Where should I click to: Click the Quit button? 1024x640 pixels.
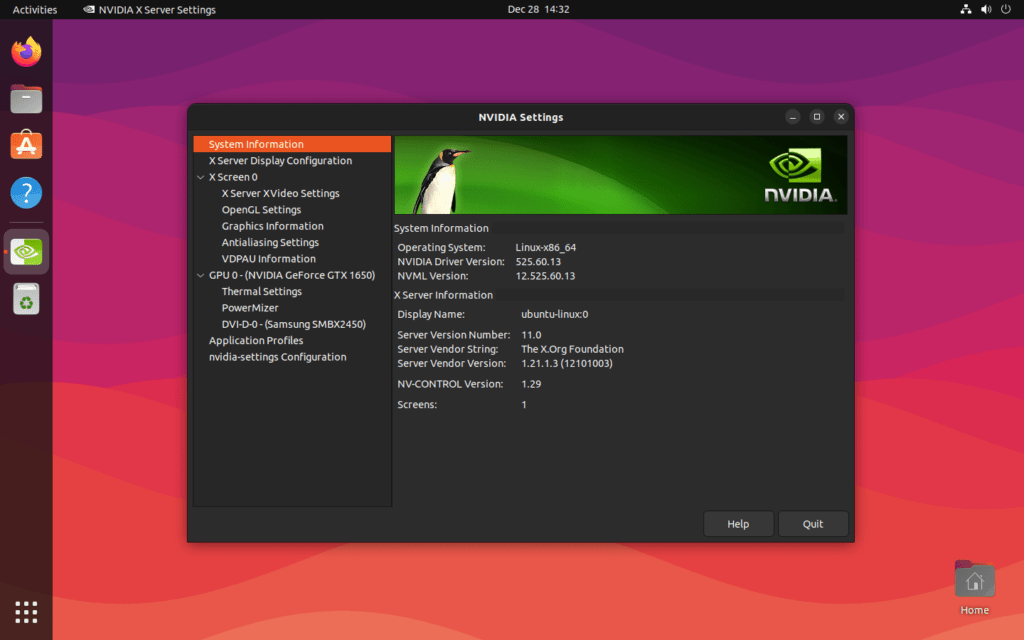point(812,524)
